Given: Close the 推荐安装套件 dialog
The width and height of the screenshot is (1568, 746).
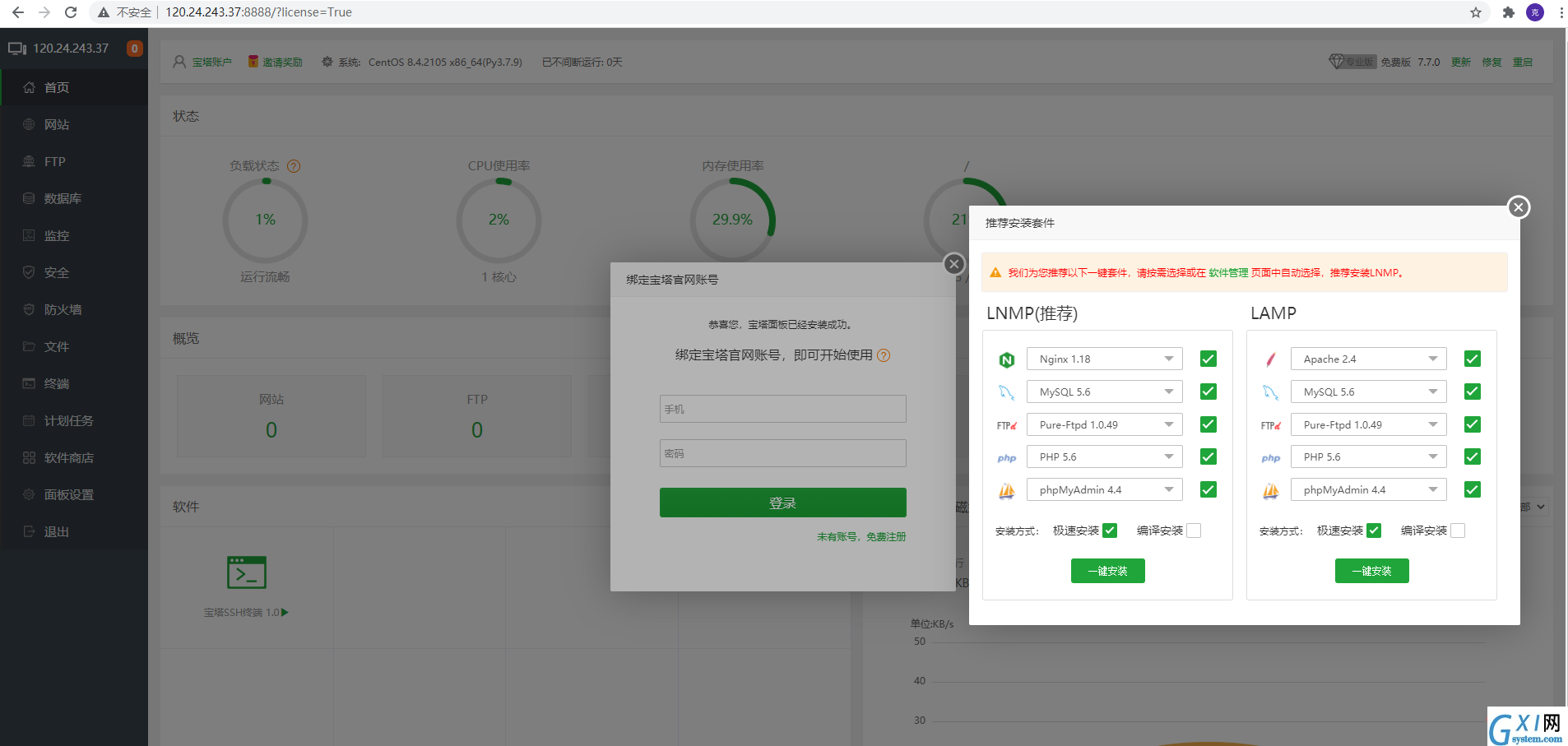Looking at the screenshot, I should pos(1519,207).
